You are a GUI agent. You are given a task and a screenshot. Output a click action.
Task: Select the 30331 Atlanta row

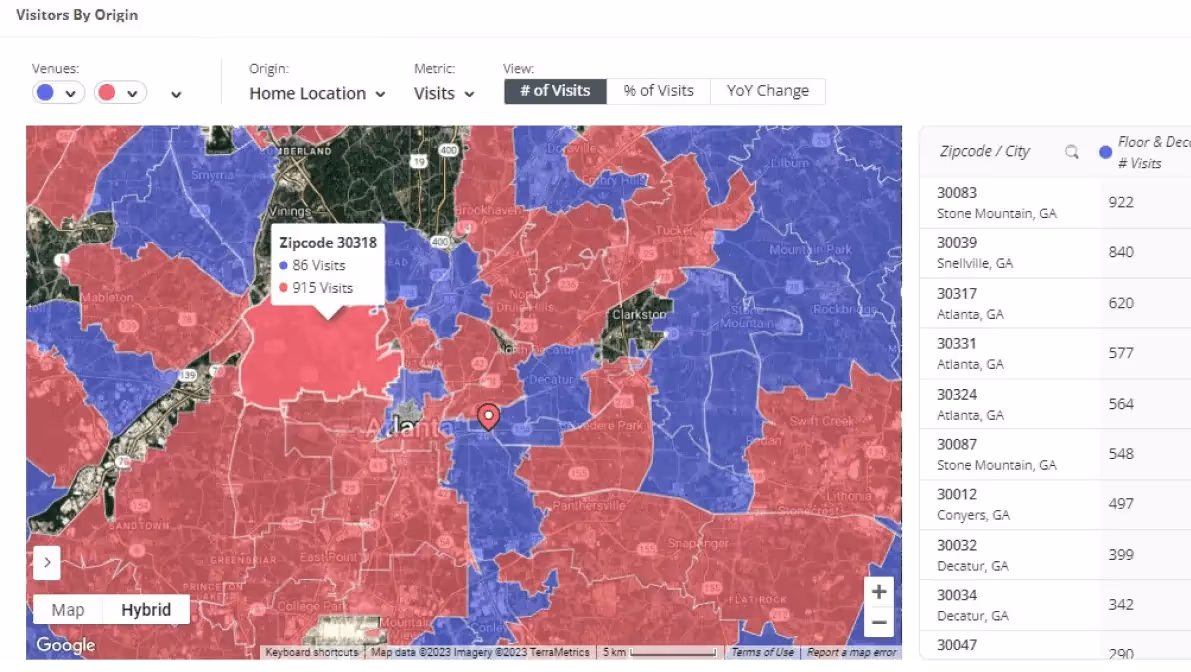[1055, 354]
